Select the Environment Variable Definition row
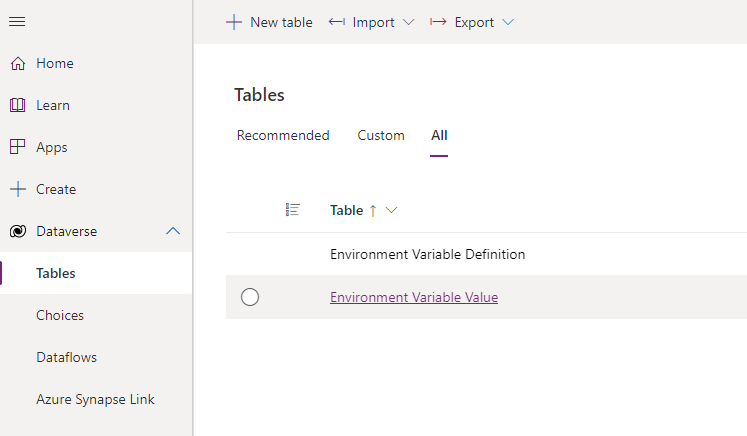The height and width of the screenshot is (436, 747). pyautogui.click(x=486, y=254)
